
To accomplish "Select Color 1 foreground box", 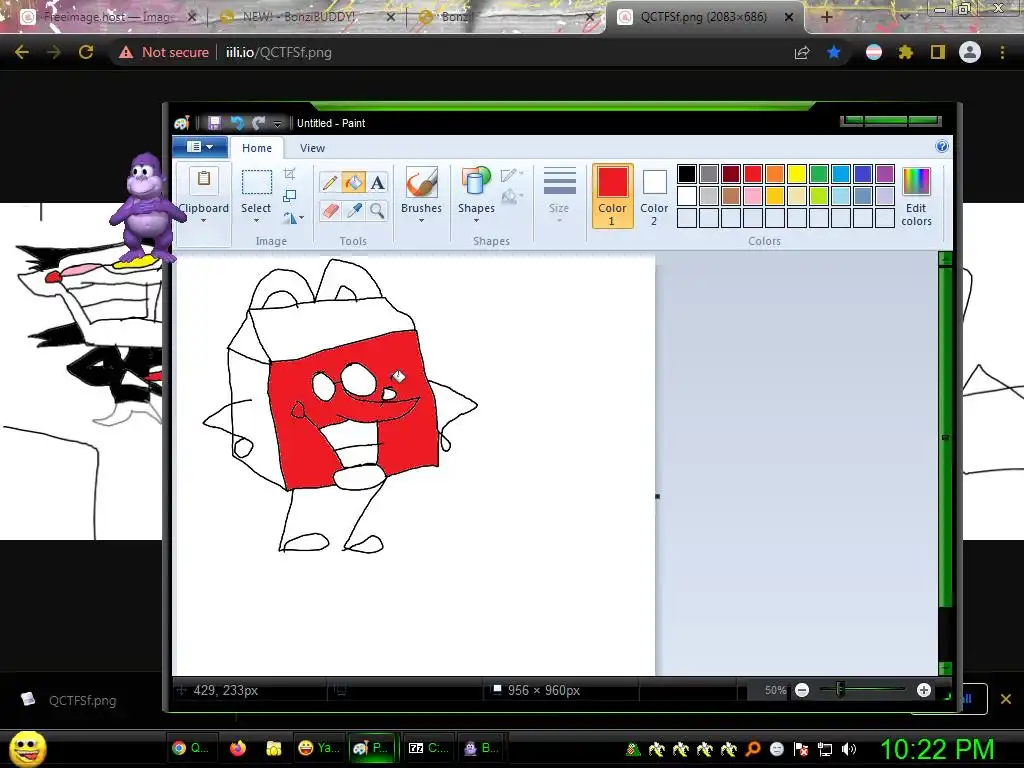I will [x=613, y=196].
